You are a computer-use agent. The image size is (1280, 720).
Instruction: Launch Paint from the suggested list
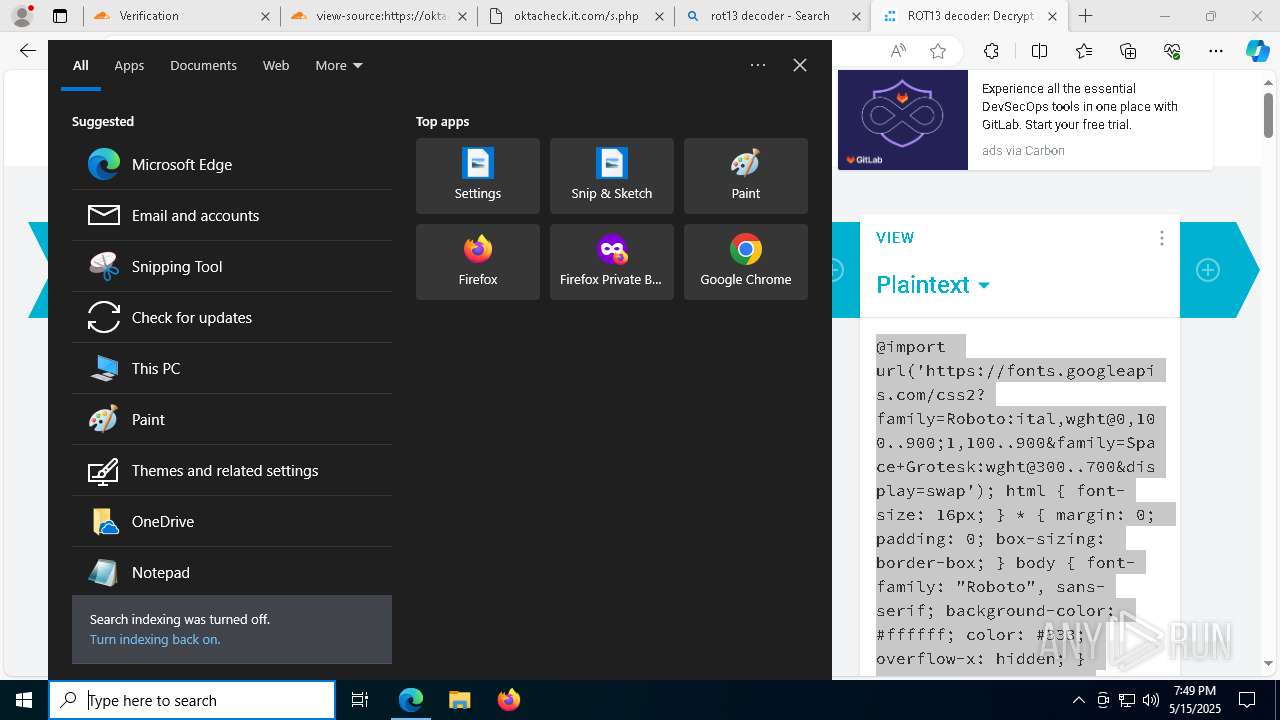point(232,419)
